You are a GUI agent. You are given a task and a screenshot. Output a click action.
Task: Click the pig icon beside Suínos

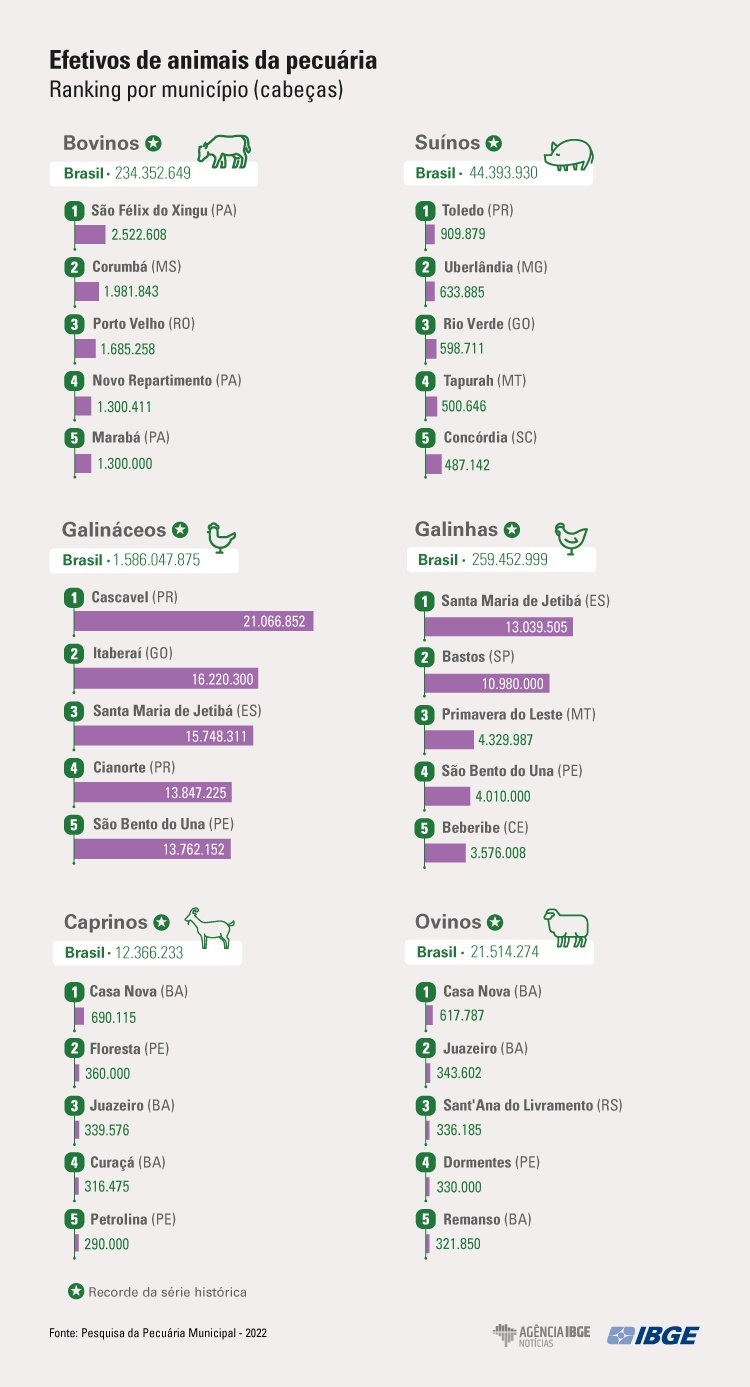point(569,153)
